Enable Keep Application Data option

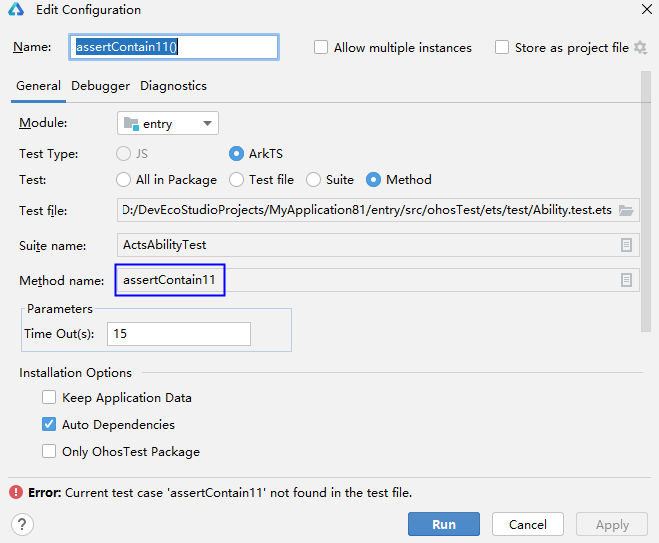tap(49, 397)
